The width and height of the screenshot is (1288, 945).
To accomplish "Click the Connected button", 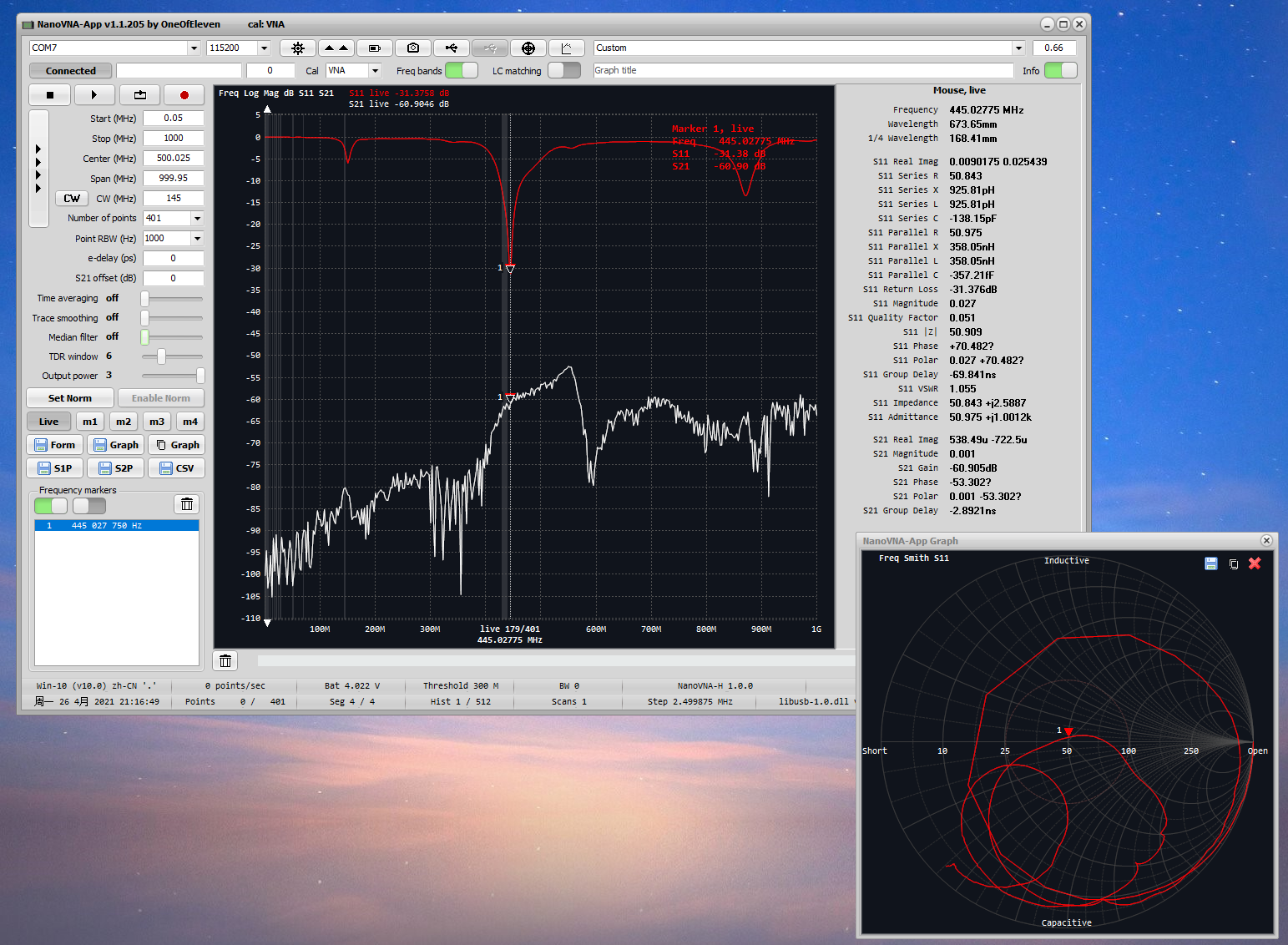I will (71, 71).
